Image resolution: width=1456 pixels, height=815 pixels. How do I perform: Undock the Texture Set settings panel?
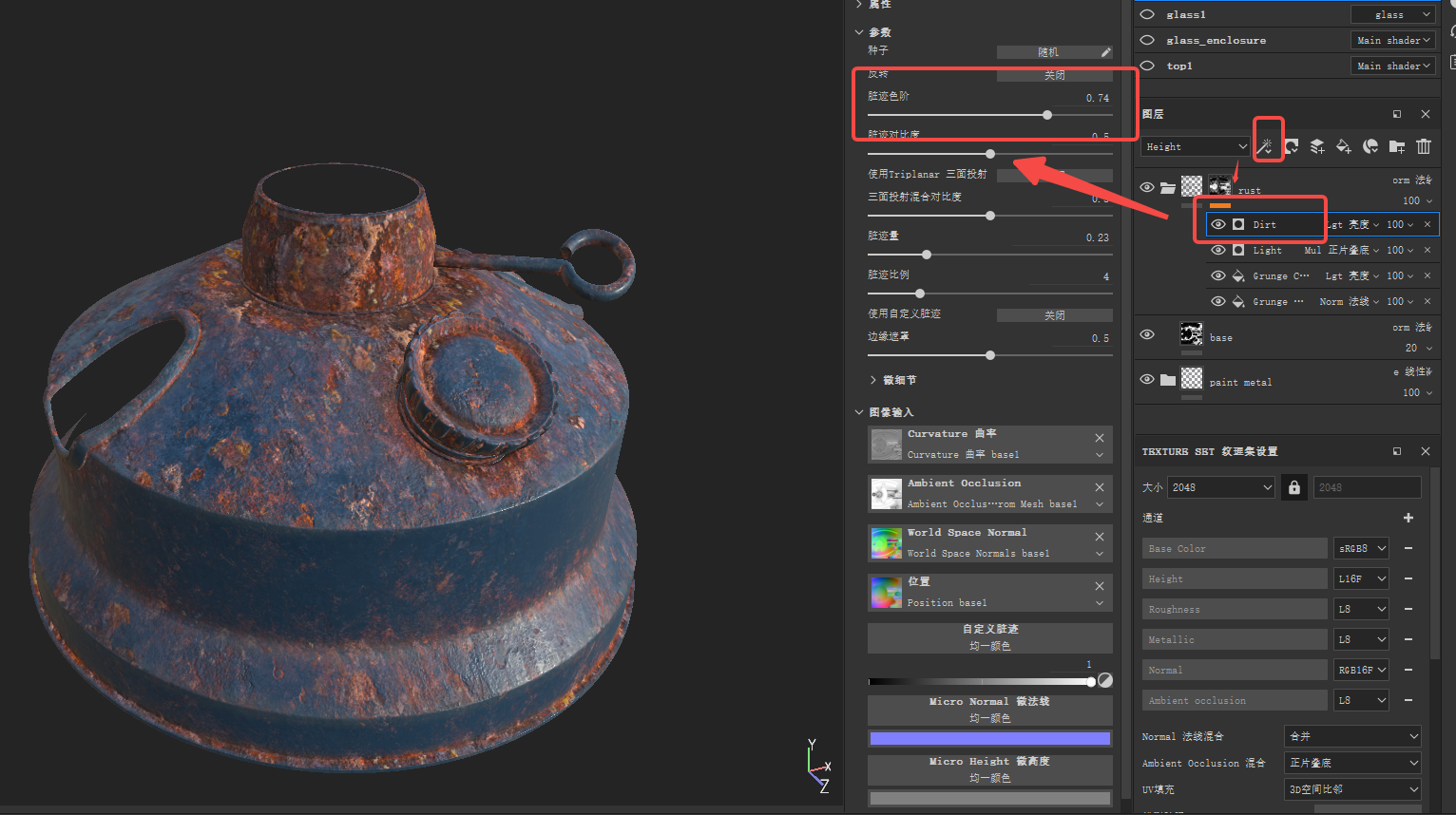click(x=1397, y=451)
